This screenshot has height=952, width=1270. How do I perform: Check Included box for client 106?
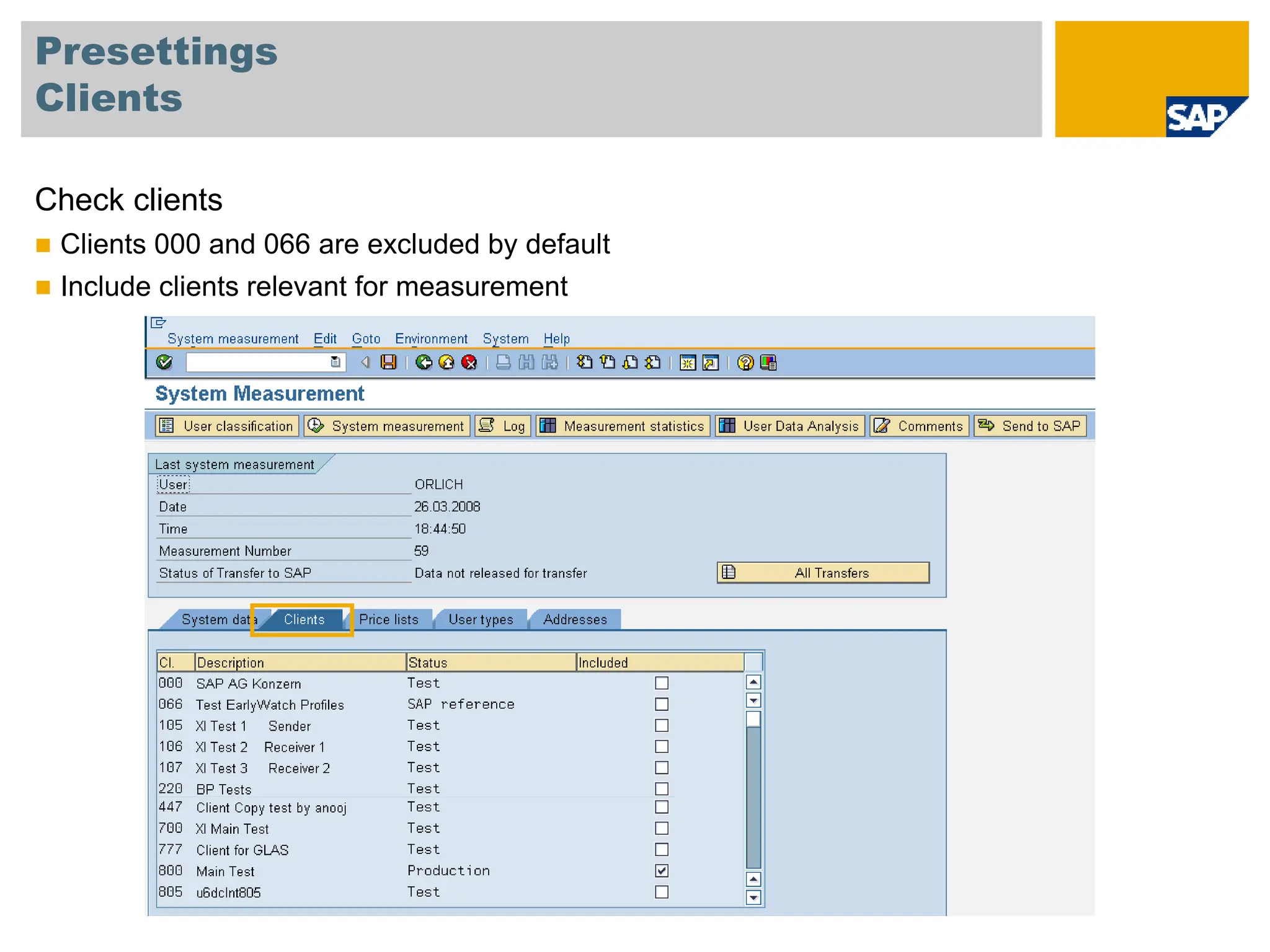click(x=662, y=746)
